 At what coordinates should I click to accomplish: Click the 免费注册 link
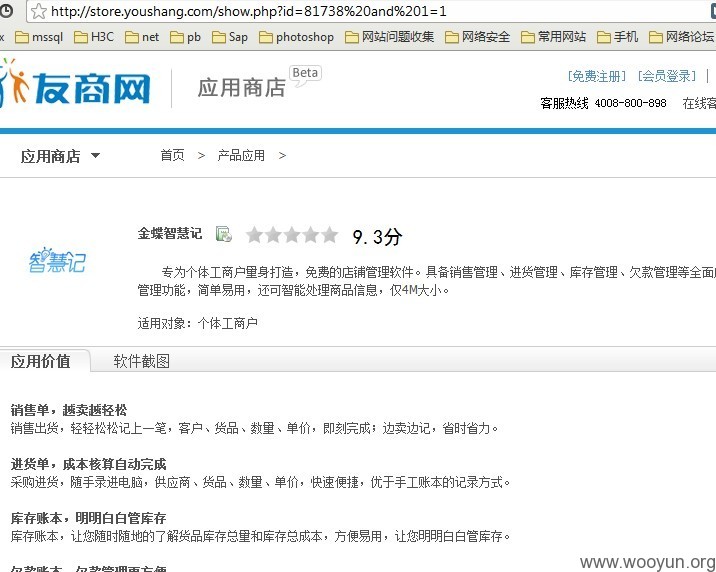tap(596, 76)
